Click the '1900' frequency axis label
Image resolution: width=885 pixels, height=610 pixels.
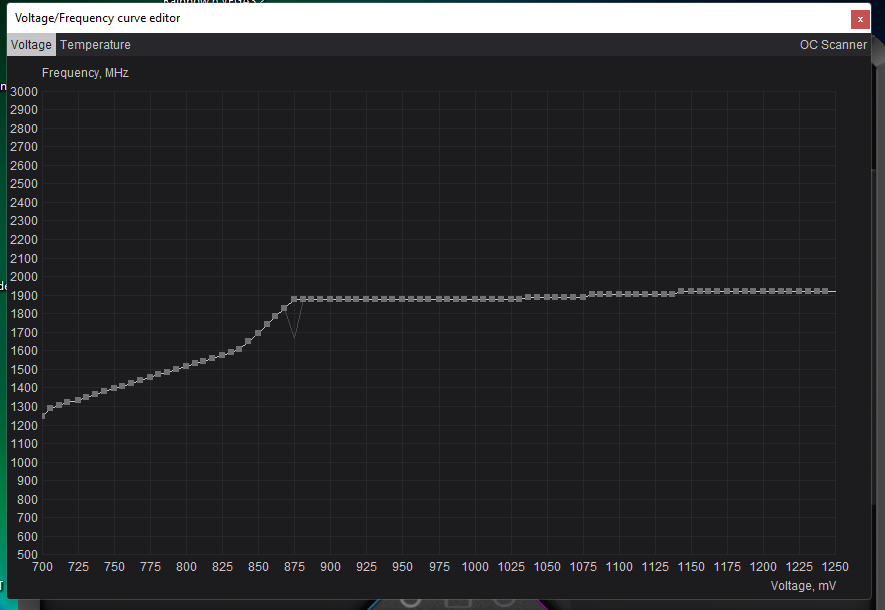pos(24,296)
